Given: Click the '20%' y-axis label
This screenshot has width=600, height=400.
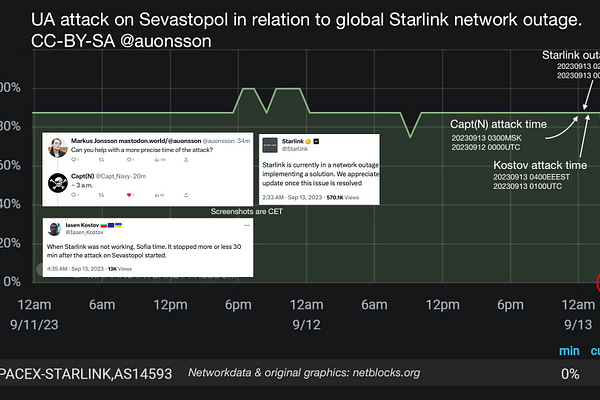Looking at the screenshot, I should coord(10,243).
